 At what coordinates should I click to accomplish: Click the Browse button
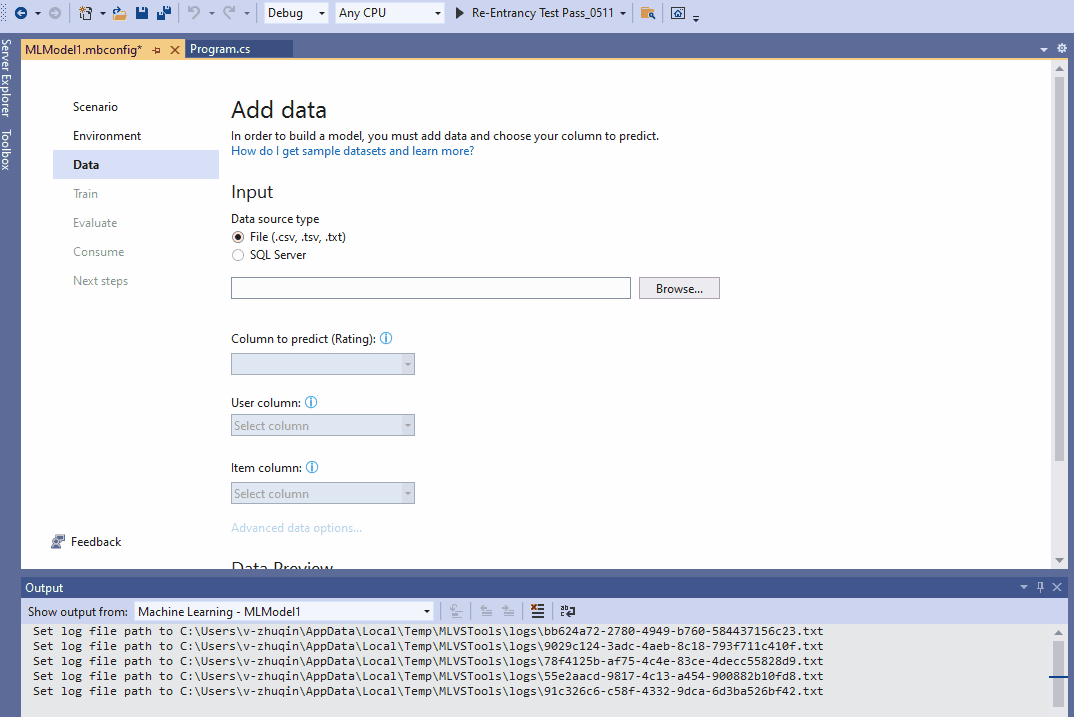click(x=678, y=288)
